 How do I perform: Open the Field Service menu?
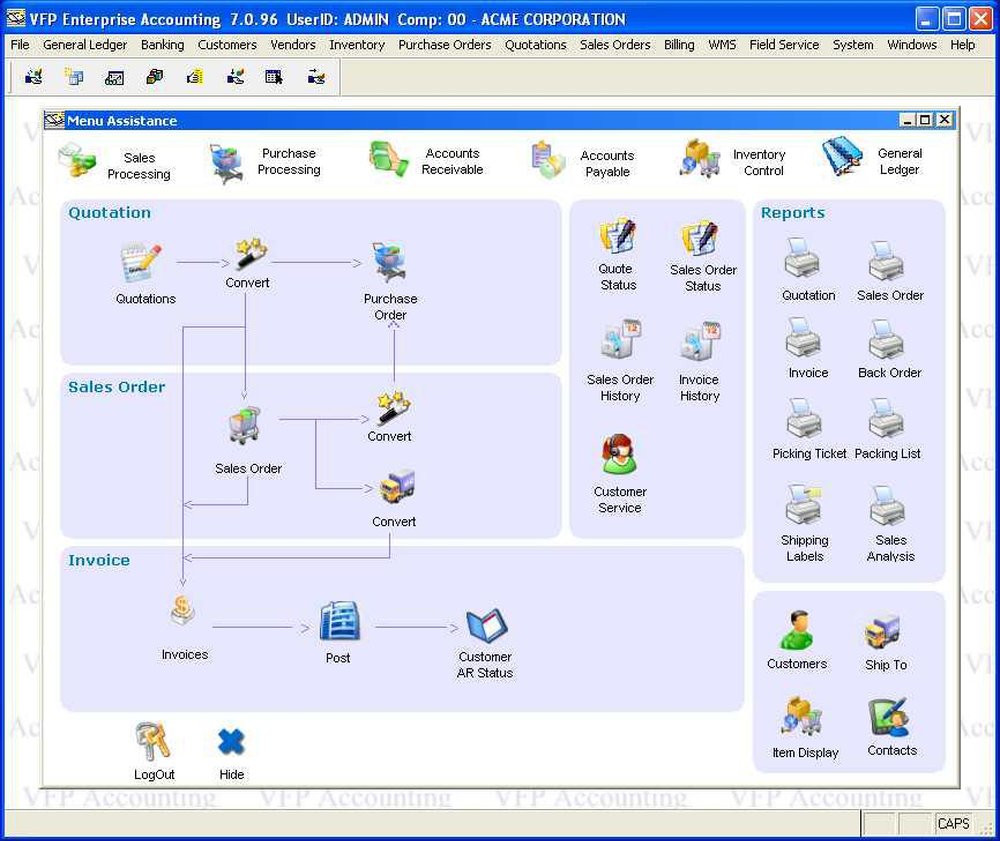pyautogui.click(x=784, y=45)
